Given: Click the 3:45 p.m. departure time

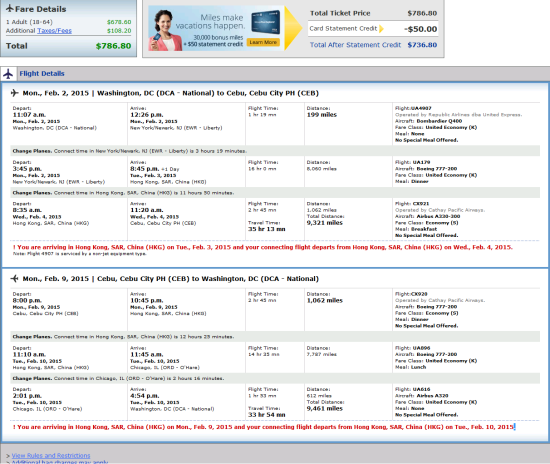Looking at the screenshot, I should (x=27, y=169).
